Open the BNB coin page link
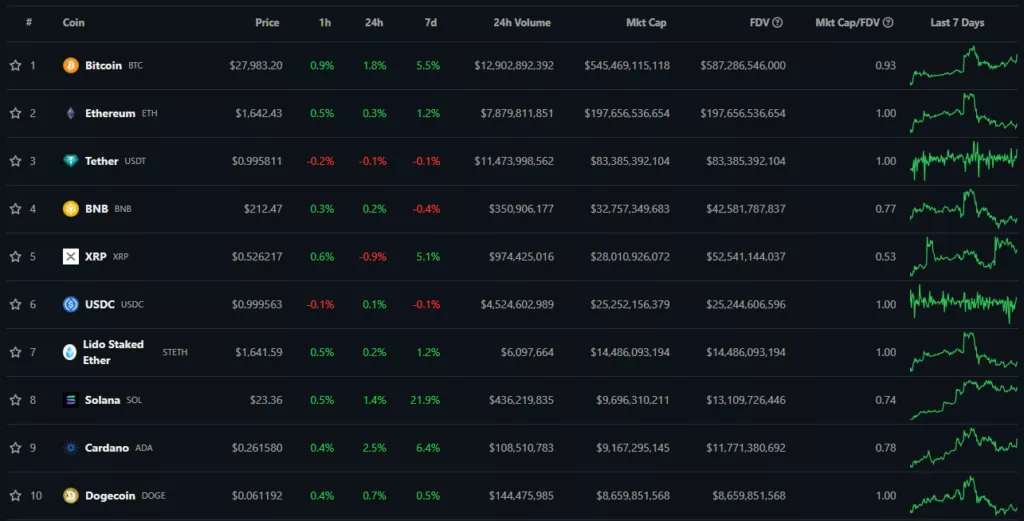Screen dimensions: 1024x521 pos(97,209)
